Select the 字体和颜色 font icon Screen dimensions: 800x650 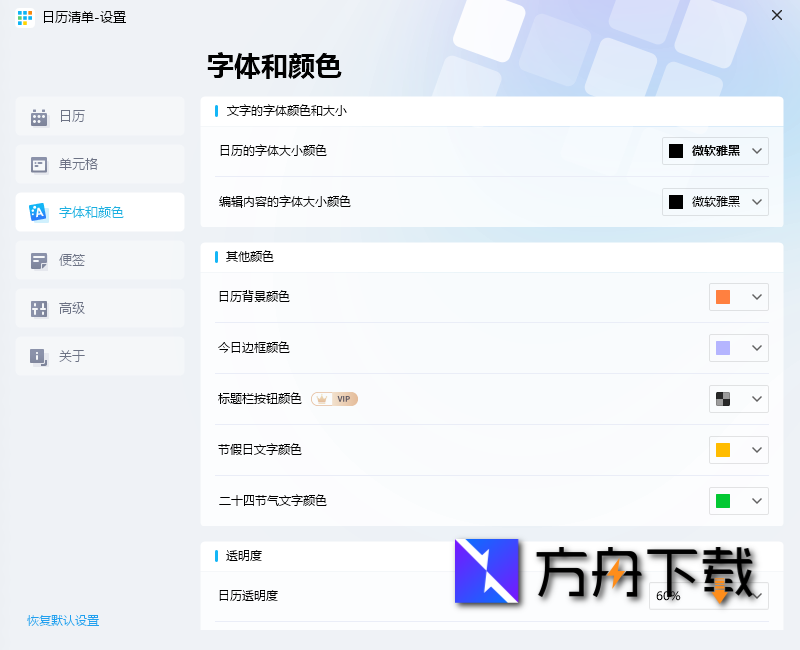(x=39, y=212)
